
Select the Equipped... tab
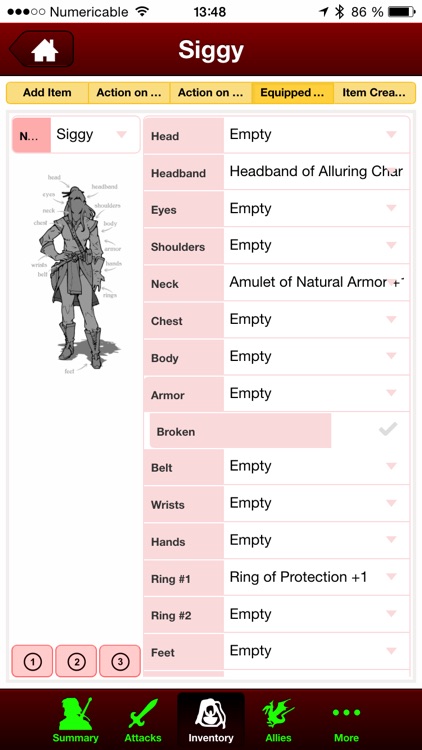tap(292, 93)
